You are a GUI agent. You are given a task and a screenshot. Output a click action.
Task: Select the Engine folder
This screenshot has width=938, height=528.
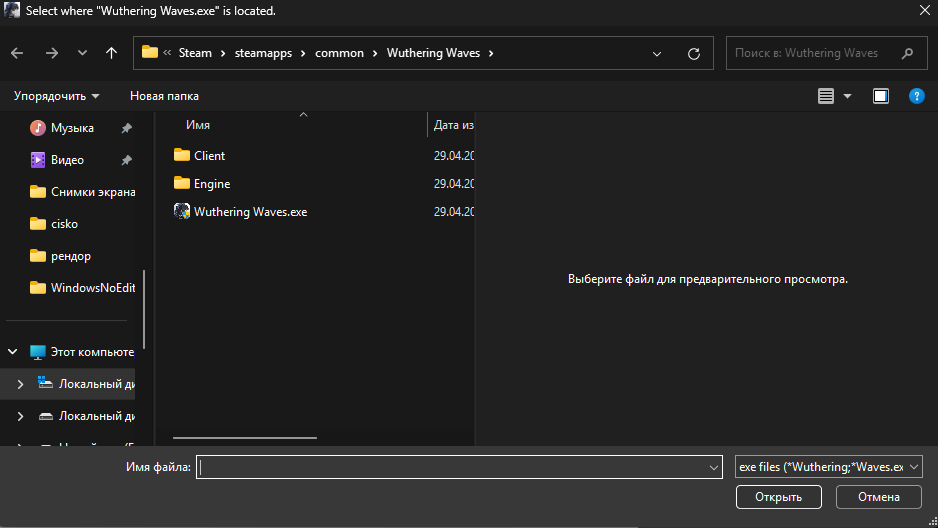click(212, 184)
